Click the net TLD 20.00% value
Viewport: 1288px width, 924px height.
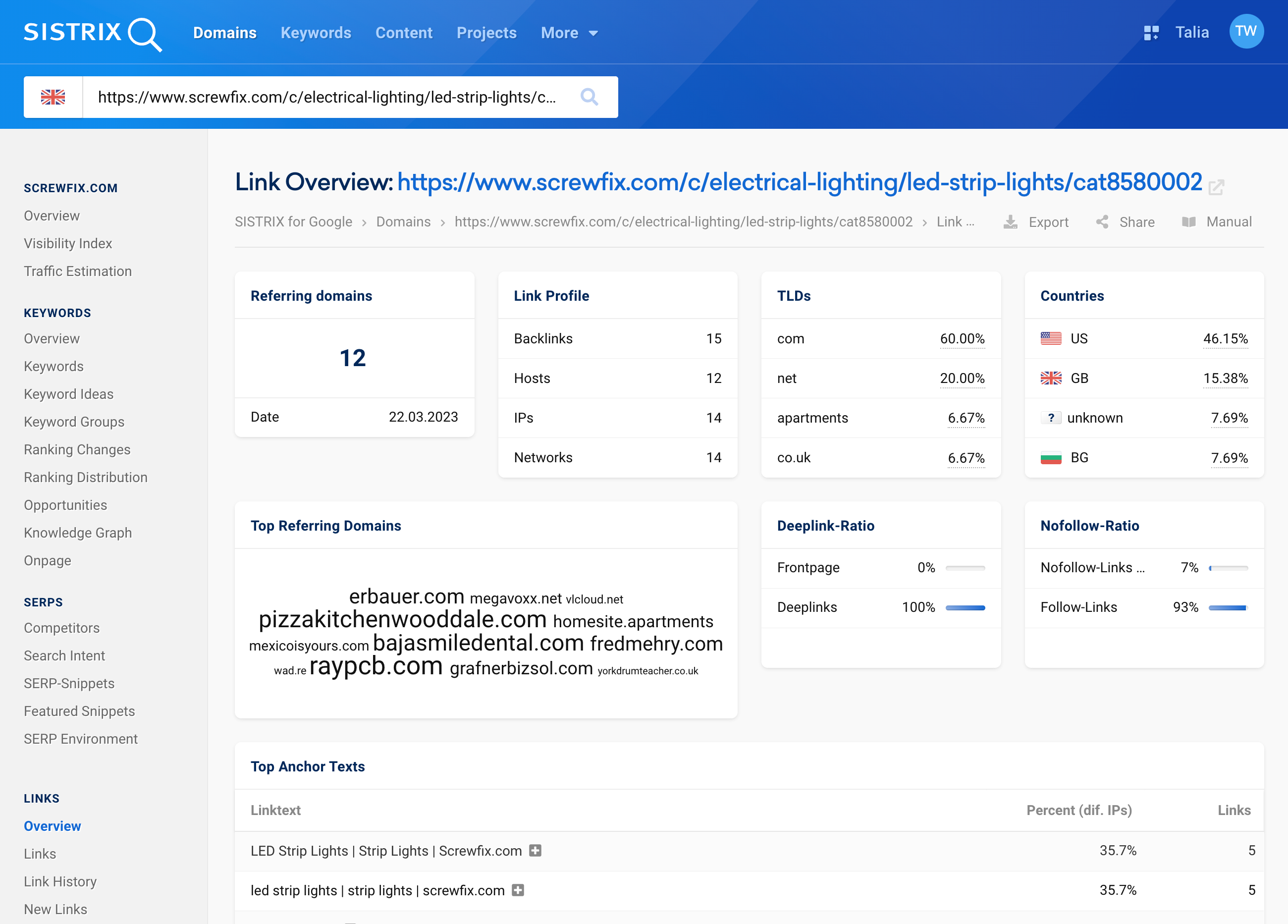click(962, 378)
